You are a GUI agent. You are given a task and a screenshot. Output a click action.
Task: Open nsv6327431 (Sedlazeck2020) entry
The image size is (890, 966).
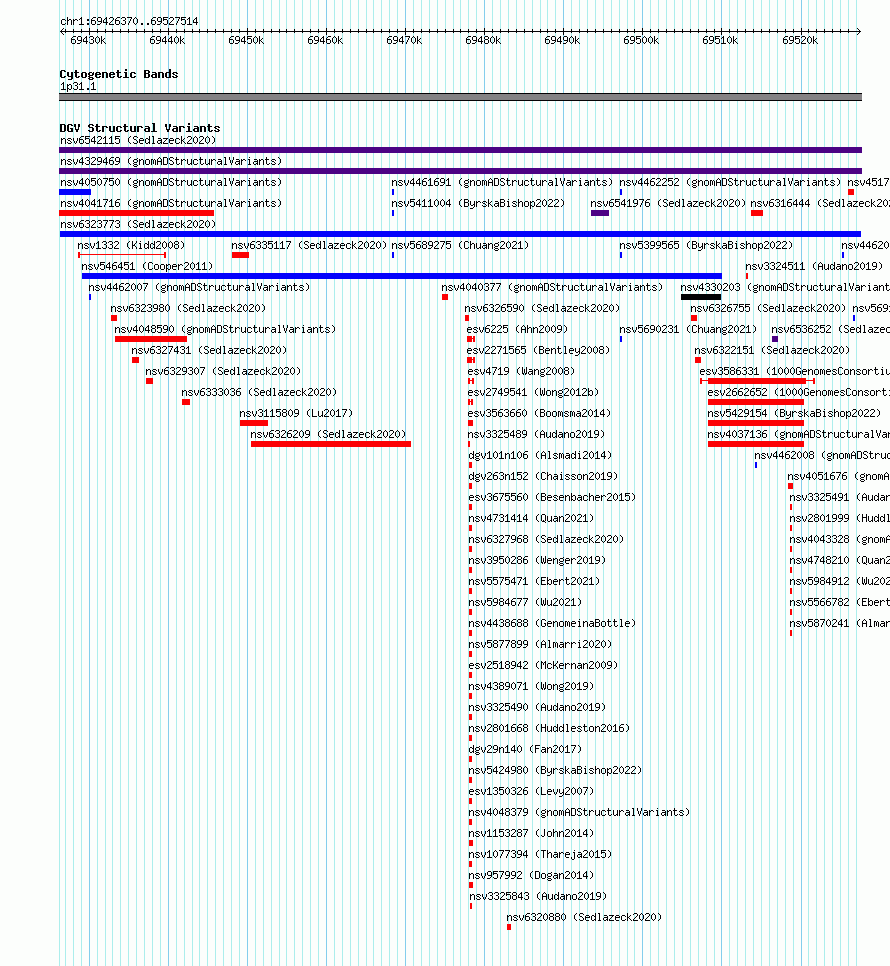point(209,350)
